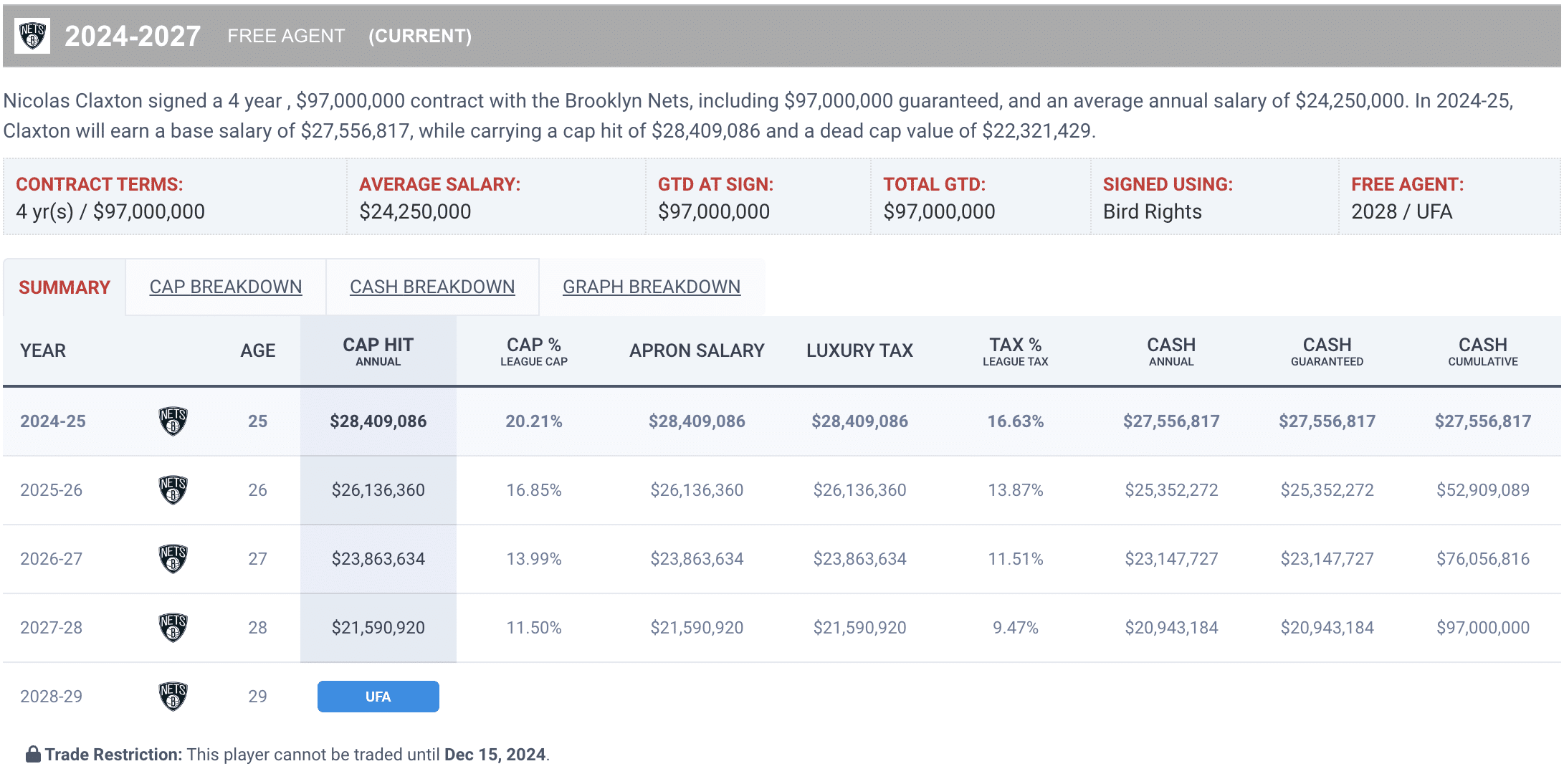Viewport: 1564px width, 784px height.
Task: Click the cumulative cash $97,000,000 cell in 2027-28 row
Action: (x=1483, y=628)
